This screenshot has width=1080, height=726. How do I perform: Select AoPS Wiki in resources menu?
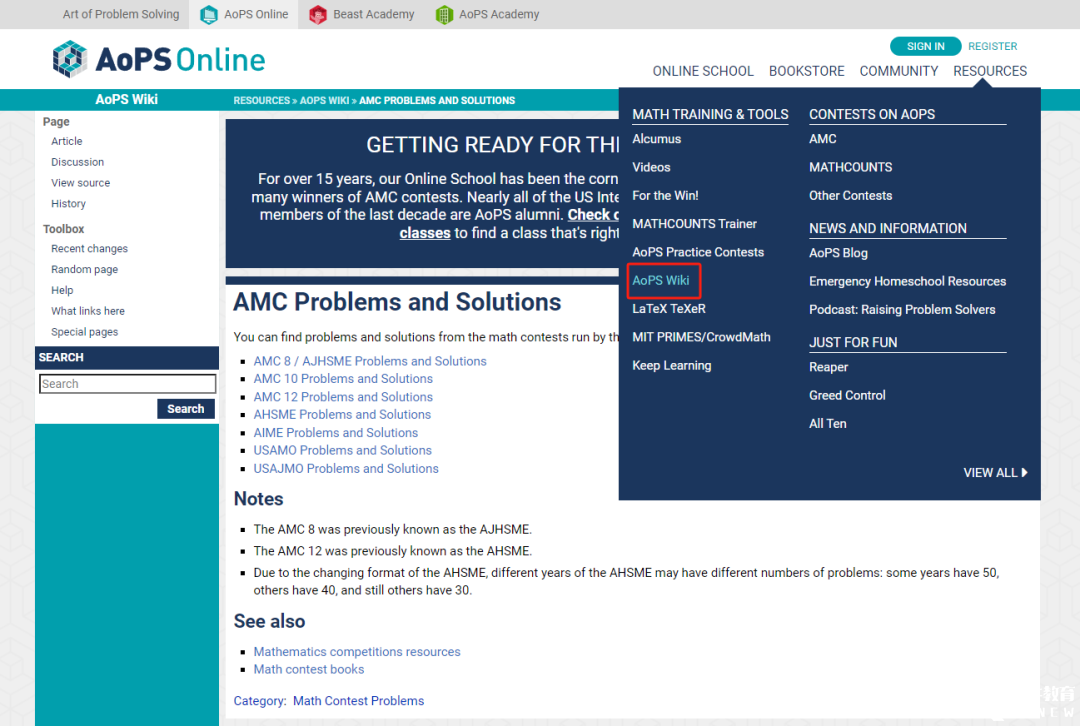pyautogui.click(x=661, y=281)
